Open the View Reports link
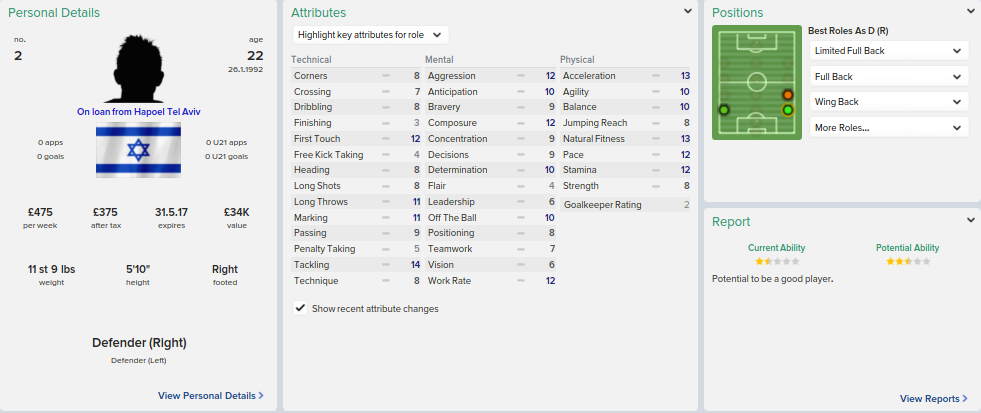The width and height of the screenshot is (981, 413). (929, 398)
